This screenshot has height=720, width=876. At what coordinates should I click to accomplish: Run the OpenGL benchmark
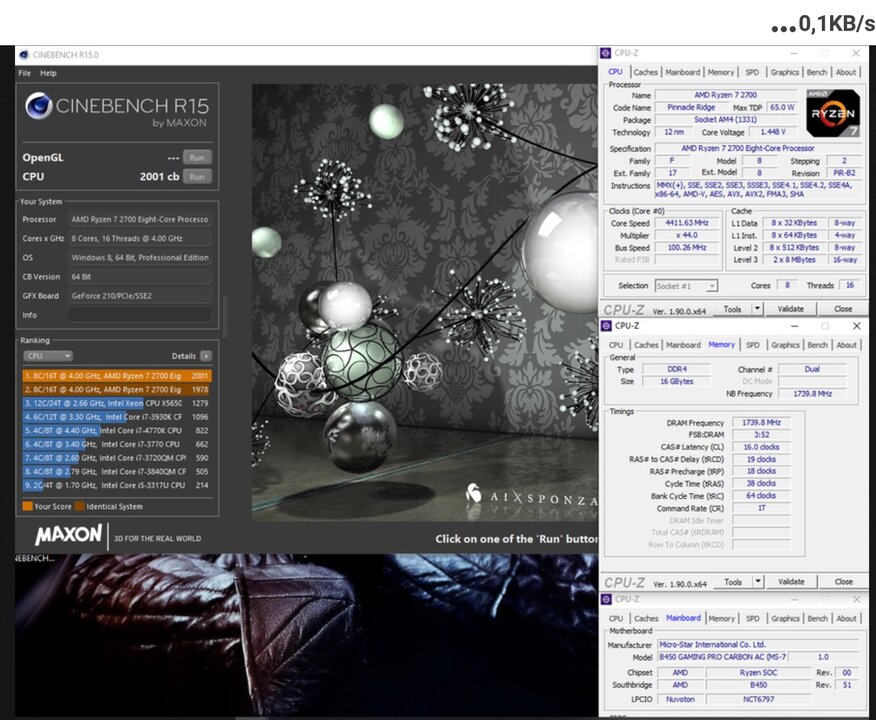pyautogui.click(x=197, y=158)
